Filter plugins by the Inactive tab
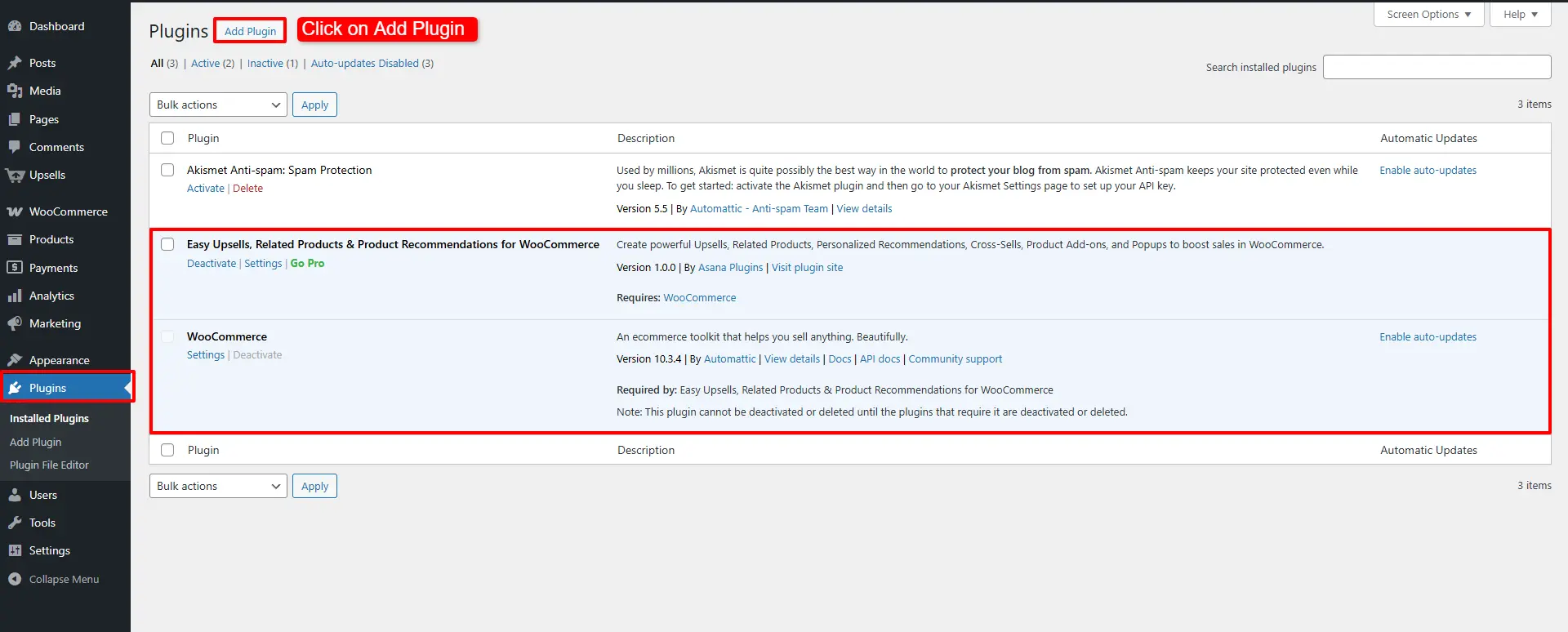 (x=265, y=63)
